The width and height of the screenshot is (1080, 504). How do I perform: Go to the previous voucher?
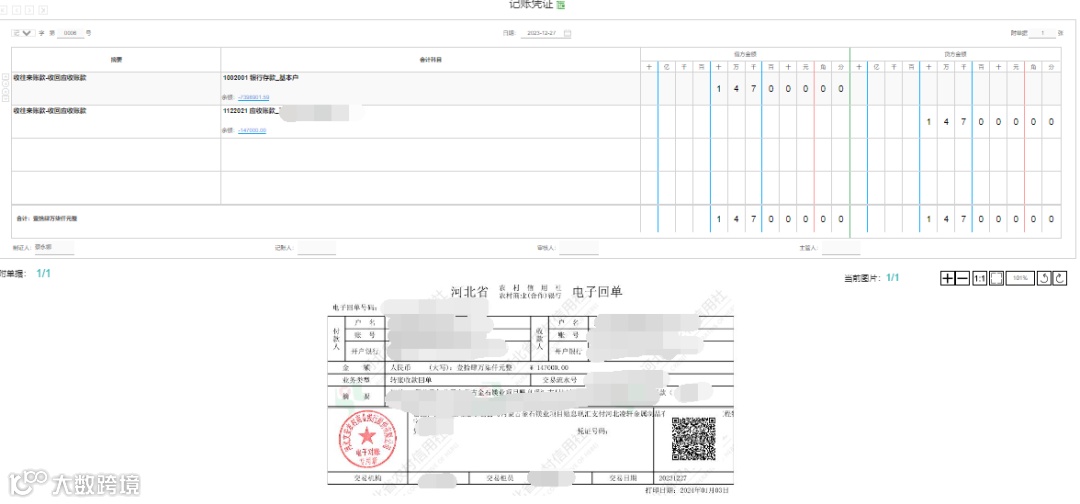pos(18,10)
